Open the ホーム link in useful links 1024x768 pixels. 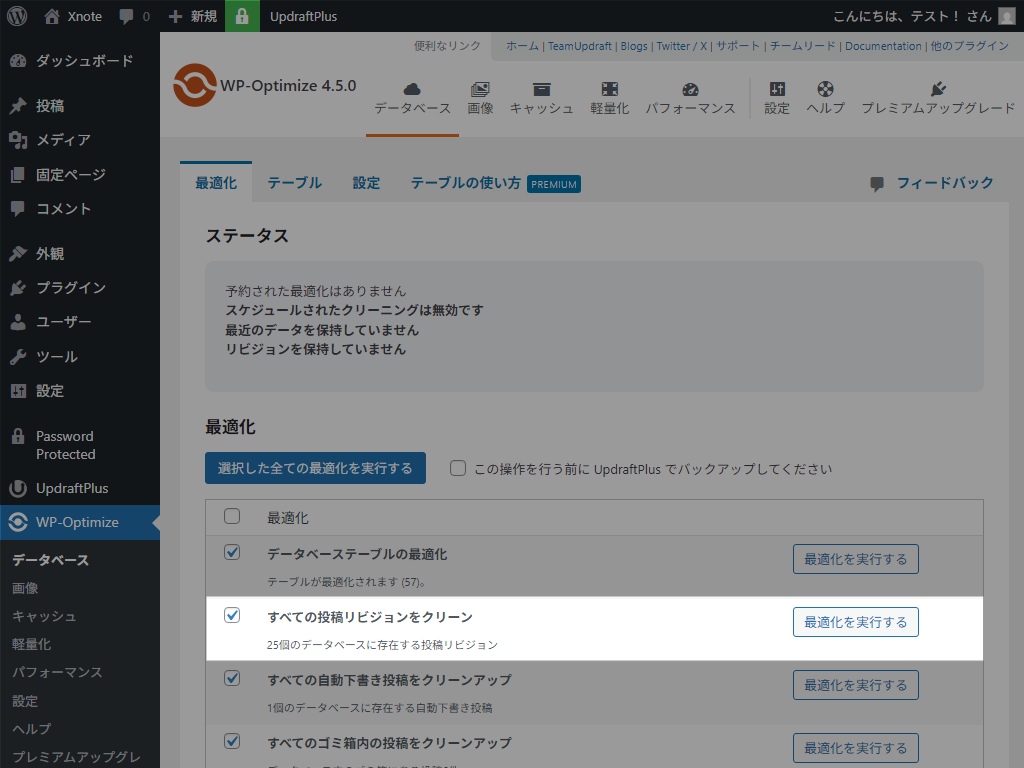tap(522, 46)
